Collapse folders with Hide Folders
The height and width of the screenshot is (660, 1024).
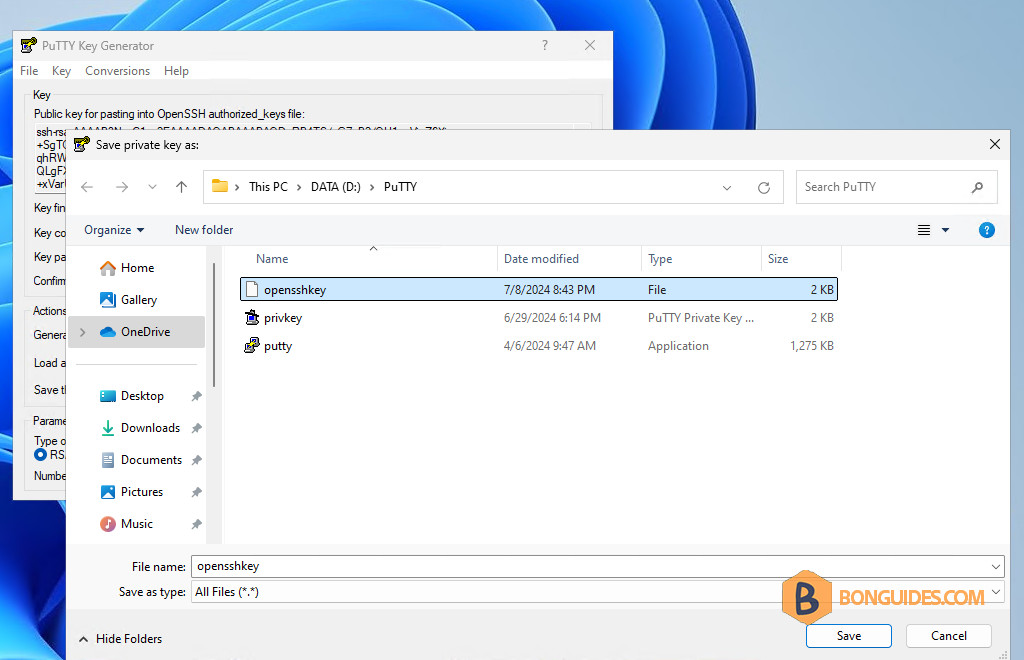point(121,639)
